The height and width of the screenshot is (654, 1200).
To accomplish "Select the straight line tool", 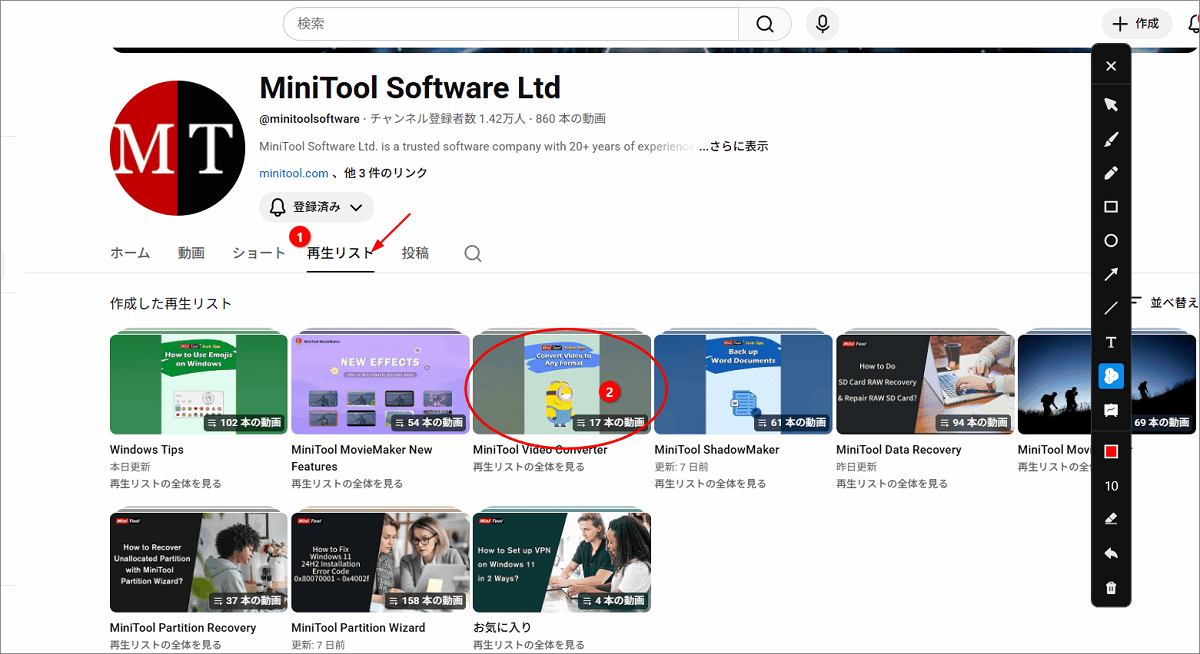I will coord(1110,308).
